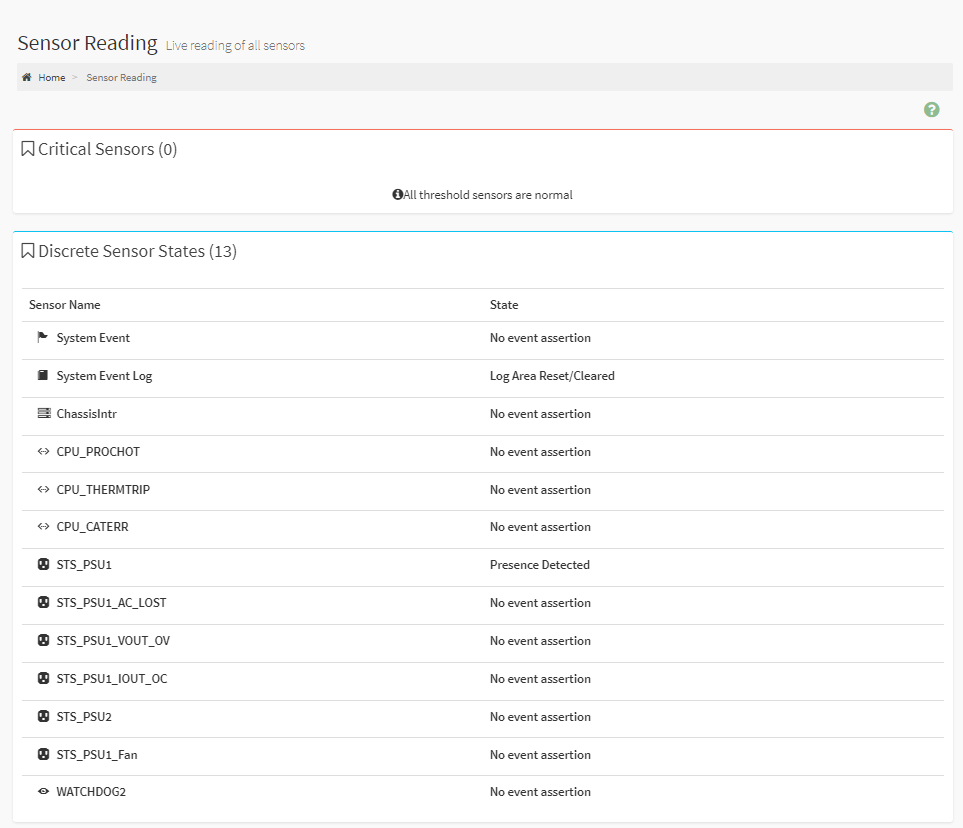Screen dimensions: 963x828
Task: Click the bookmark icon beside Discrete Sensor States
Action: coord(28,251)
